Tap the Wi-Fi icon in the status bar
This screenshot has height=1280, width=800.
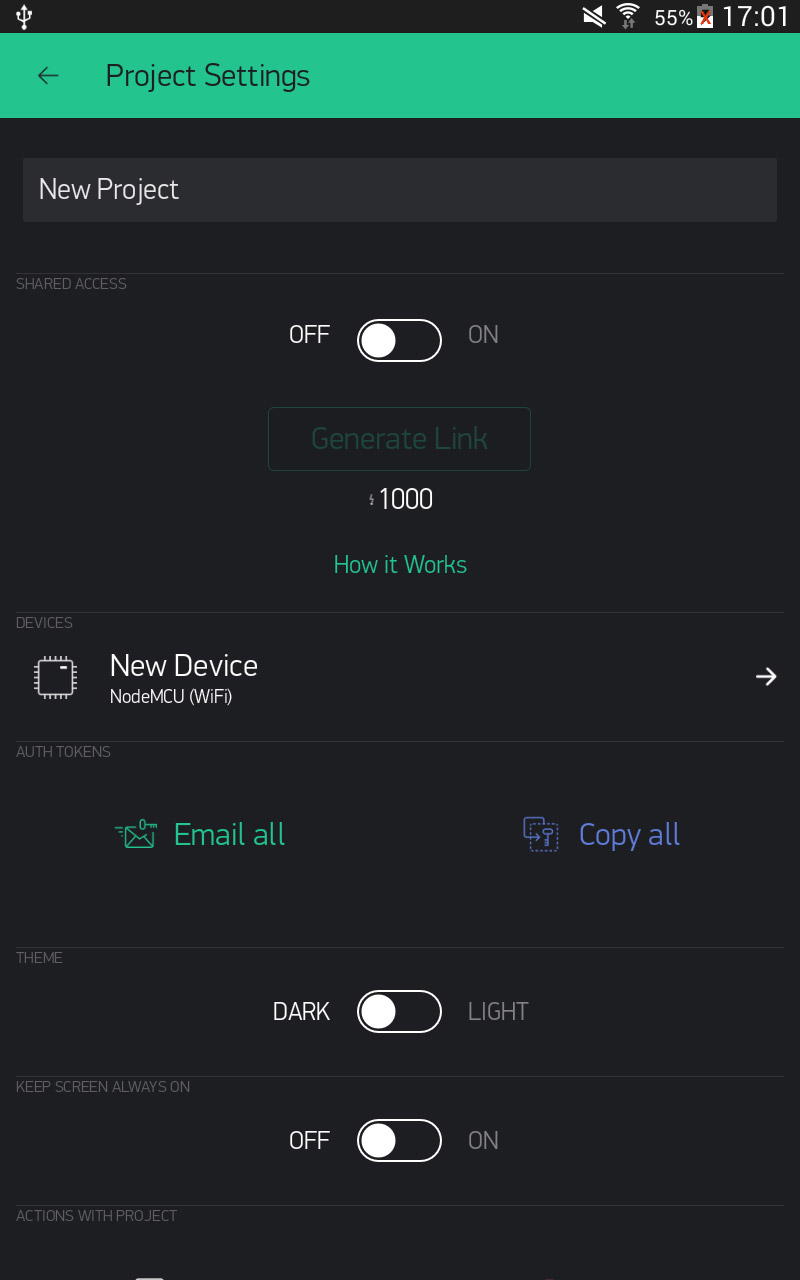pos(627,16)
